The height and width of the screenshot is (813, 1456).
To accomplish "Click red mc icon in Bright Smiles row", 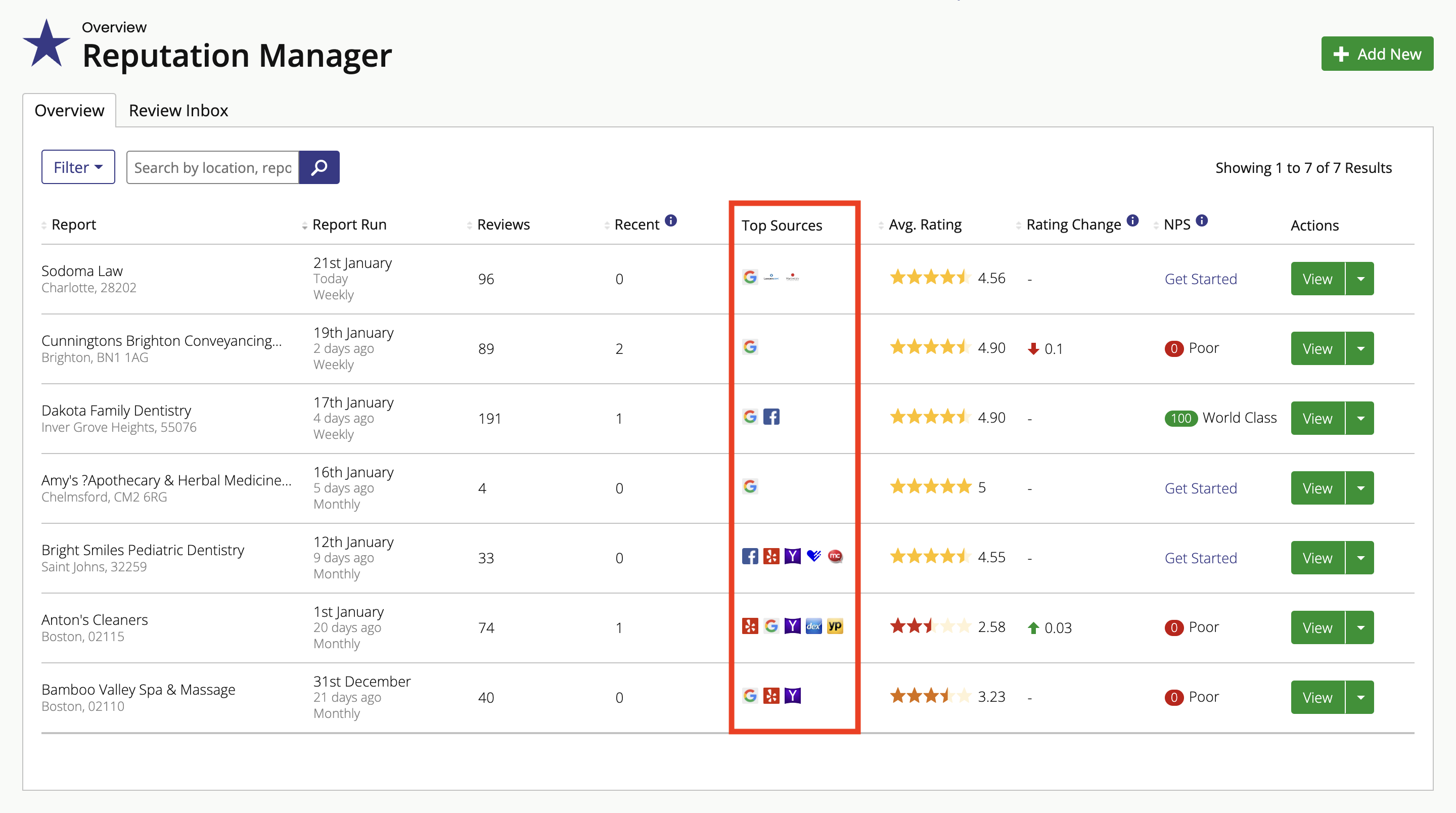I will point(835,556).
